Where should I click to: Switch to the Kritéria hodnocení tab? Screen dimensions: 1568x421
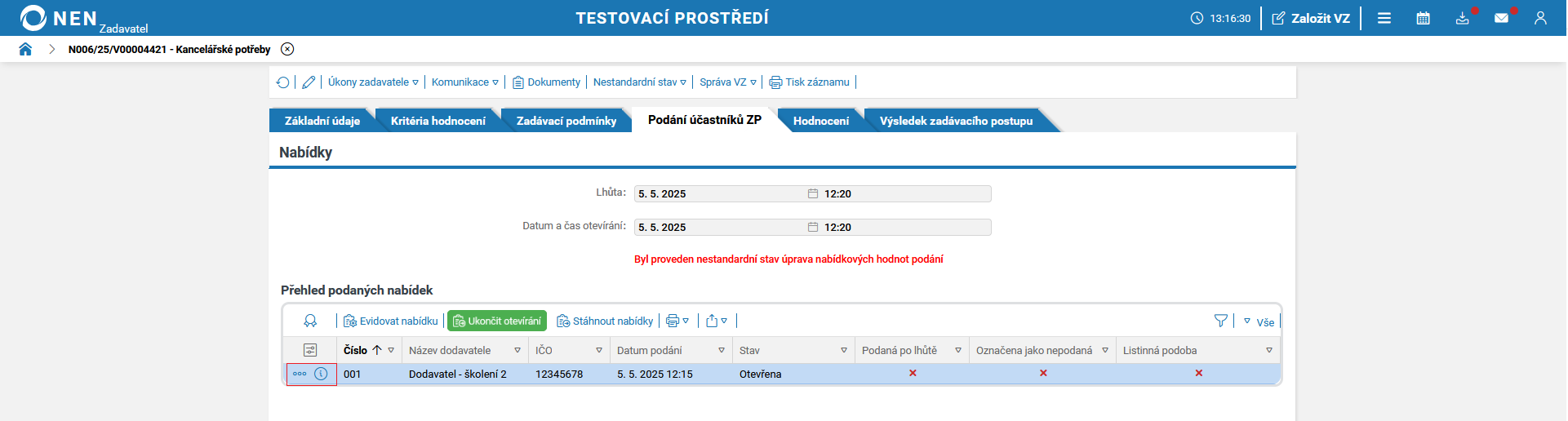[x=438, y=121]
